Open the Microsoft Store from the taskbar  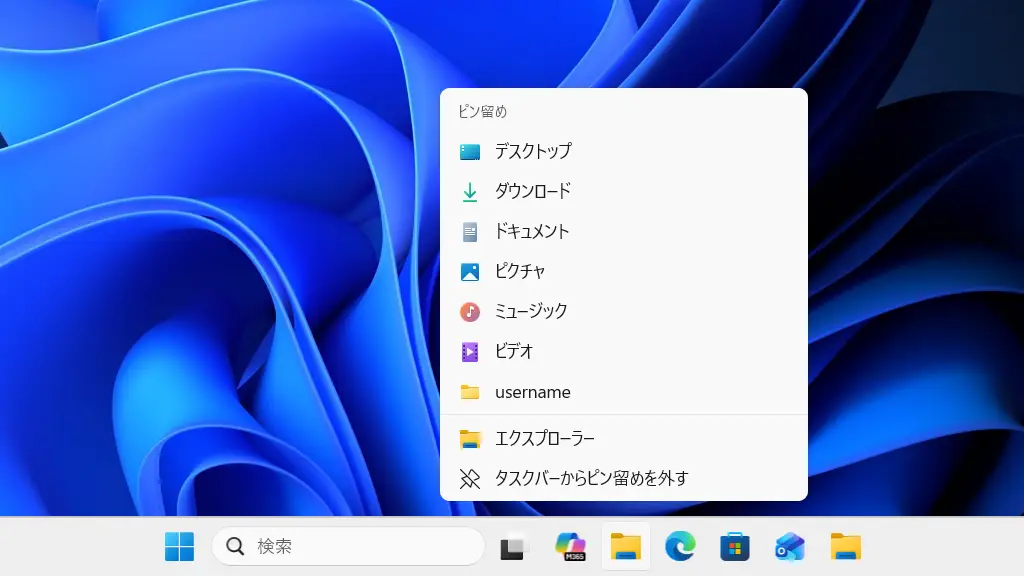[x=735, y=547]
